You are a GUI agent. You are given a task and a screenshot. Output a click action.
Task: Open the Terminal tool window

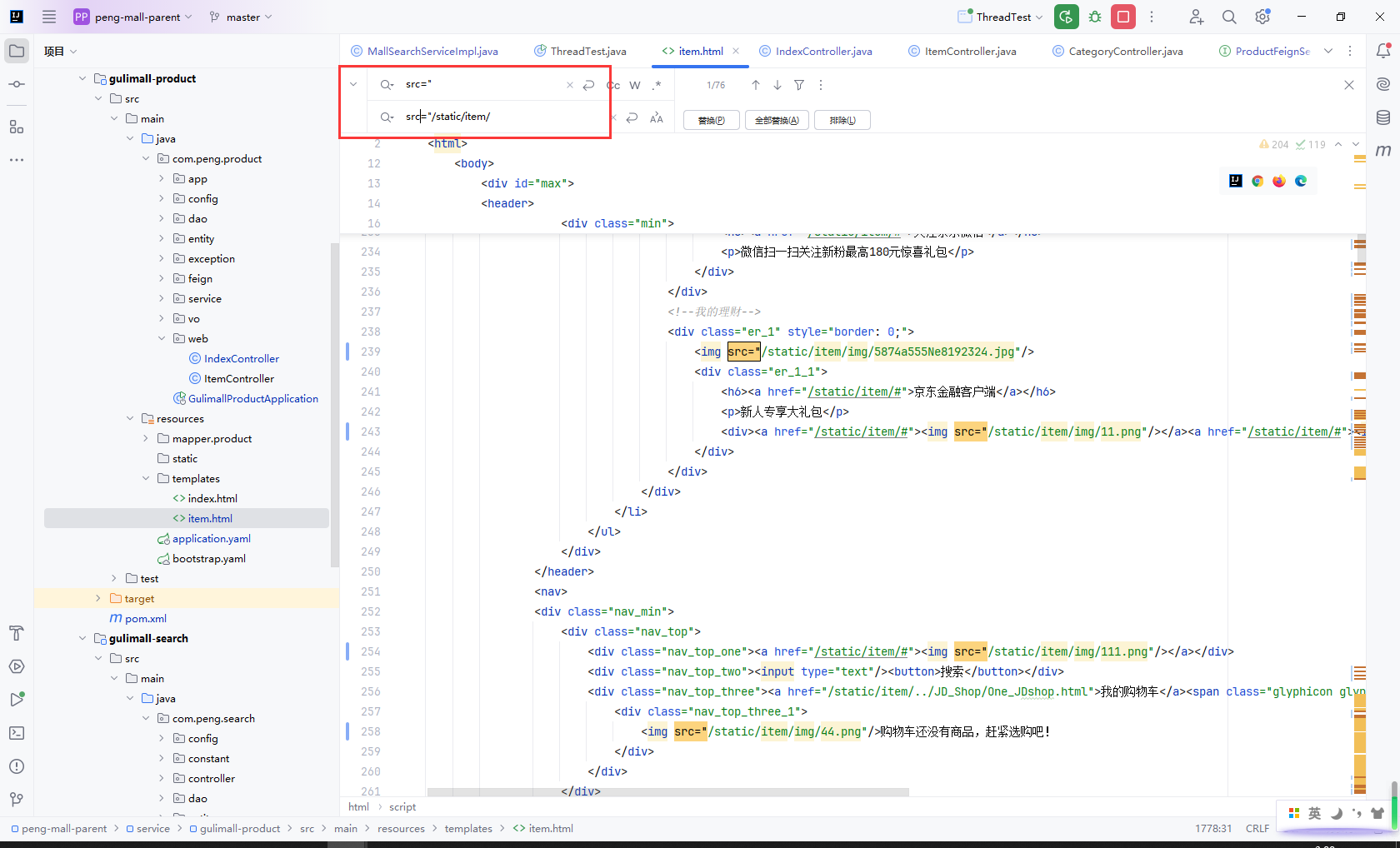click(x=17, y=733)
